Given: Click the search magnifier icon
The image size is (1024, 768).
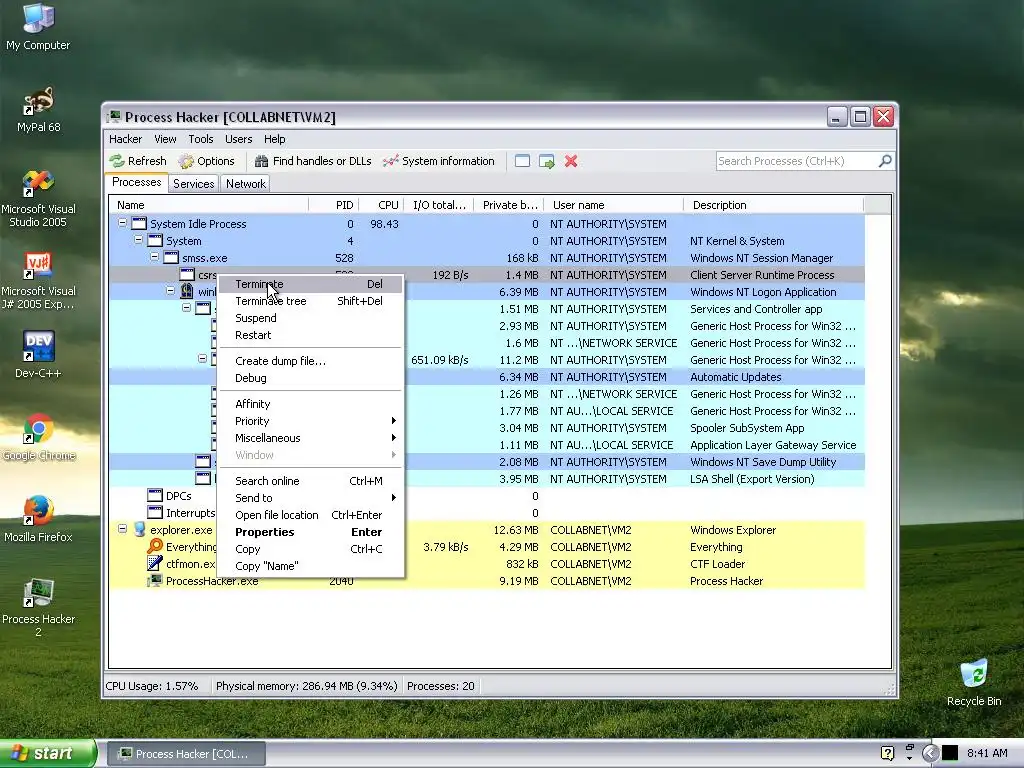Looking at the screenshot, I should [x=885, y=161].
